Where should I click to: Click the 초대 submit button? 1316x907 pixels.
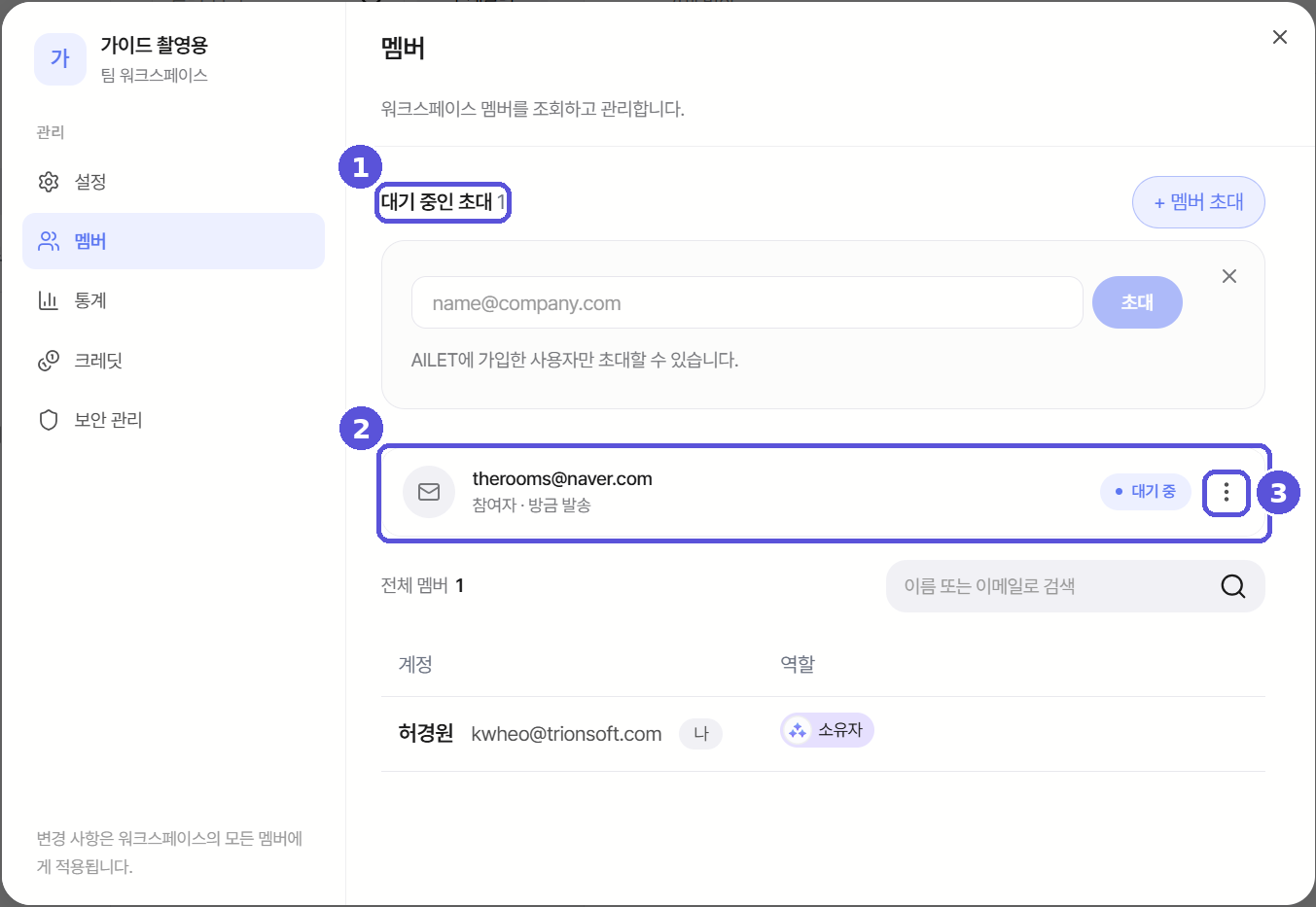click(1137, 302)
